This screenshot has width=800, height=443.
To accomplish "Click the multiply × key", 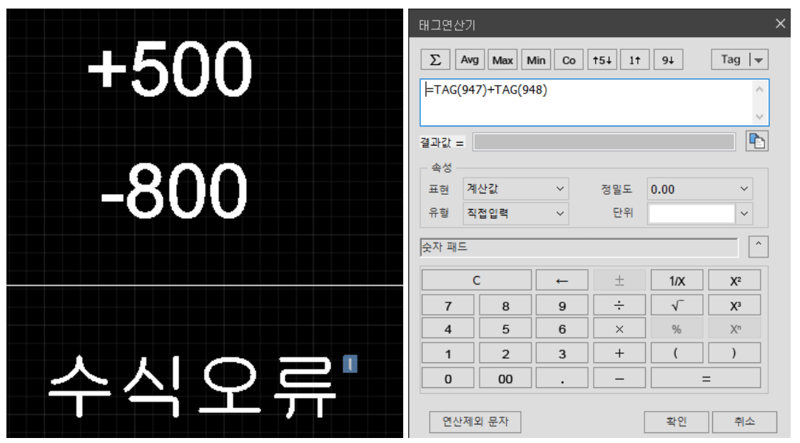I will pos(619,329).
